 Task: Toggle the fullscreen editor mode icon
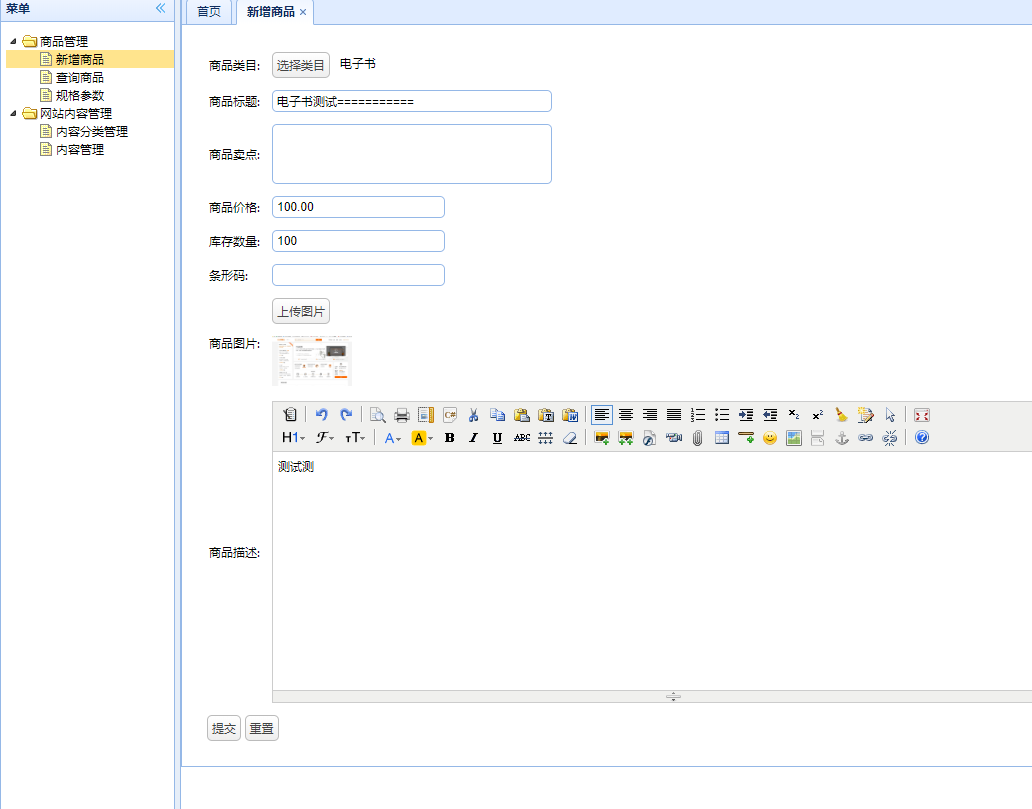click(x=922, y=415)
